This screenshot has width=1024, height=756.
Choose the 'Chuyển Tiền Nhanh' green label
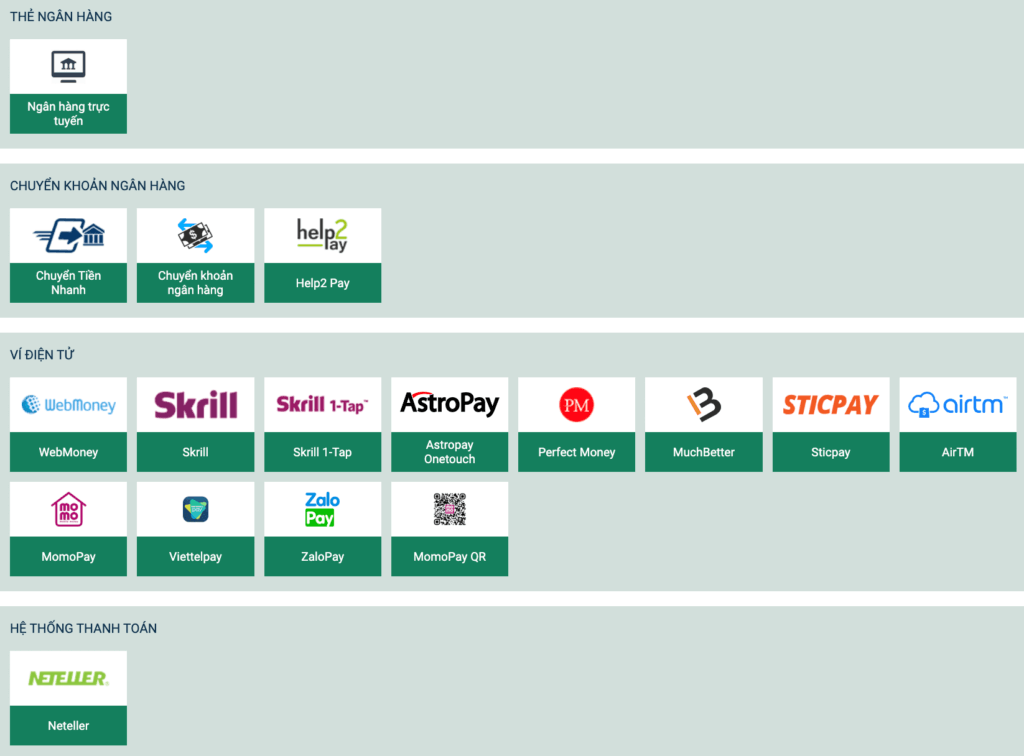coord(69,283)
